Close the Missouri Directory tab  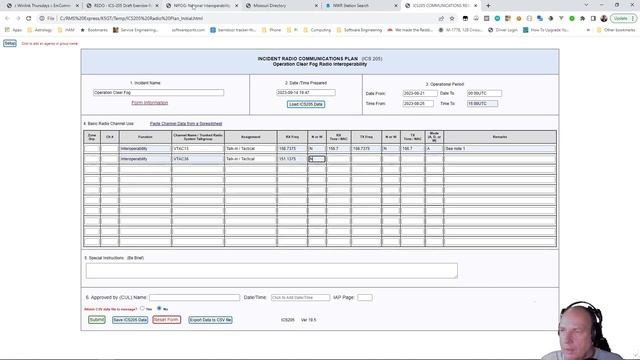(316, 6)
